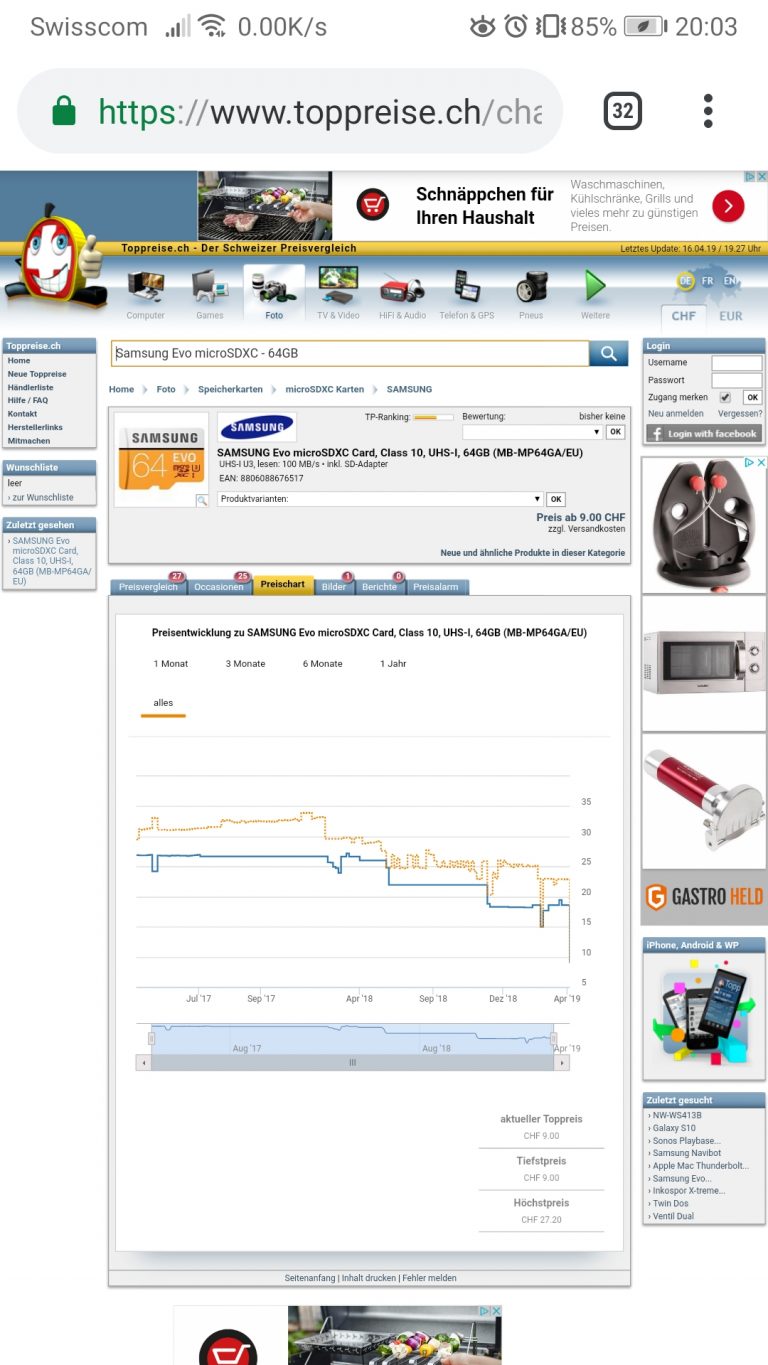
Task: Open the Preisalarm tab
Action: [x=436, y=587]
